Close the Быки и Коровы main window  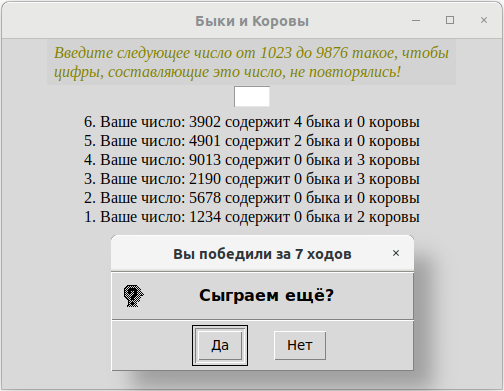484,20
